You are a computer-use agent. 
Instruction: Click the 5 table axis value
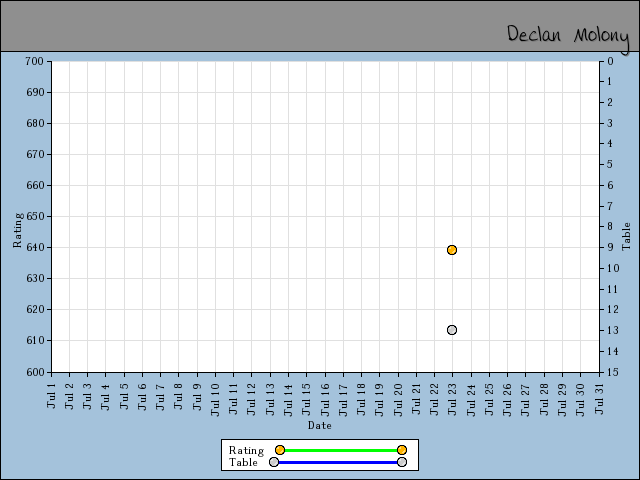(610, 164)
